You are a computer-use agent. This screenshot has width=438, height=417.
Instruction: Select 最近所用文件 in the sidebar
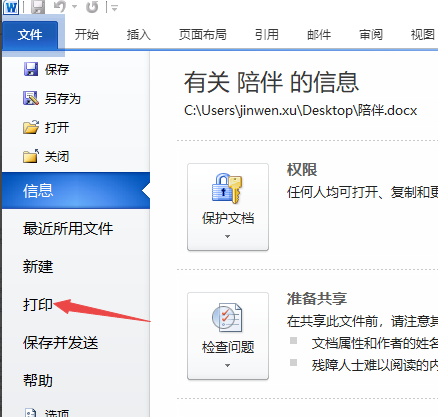[68, 229]
